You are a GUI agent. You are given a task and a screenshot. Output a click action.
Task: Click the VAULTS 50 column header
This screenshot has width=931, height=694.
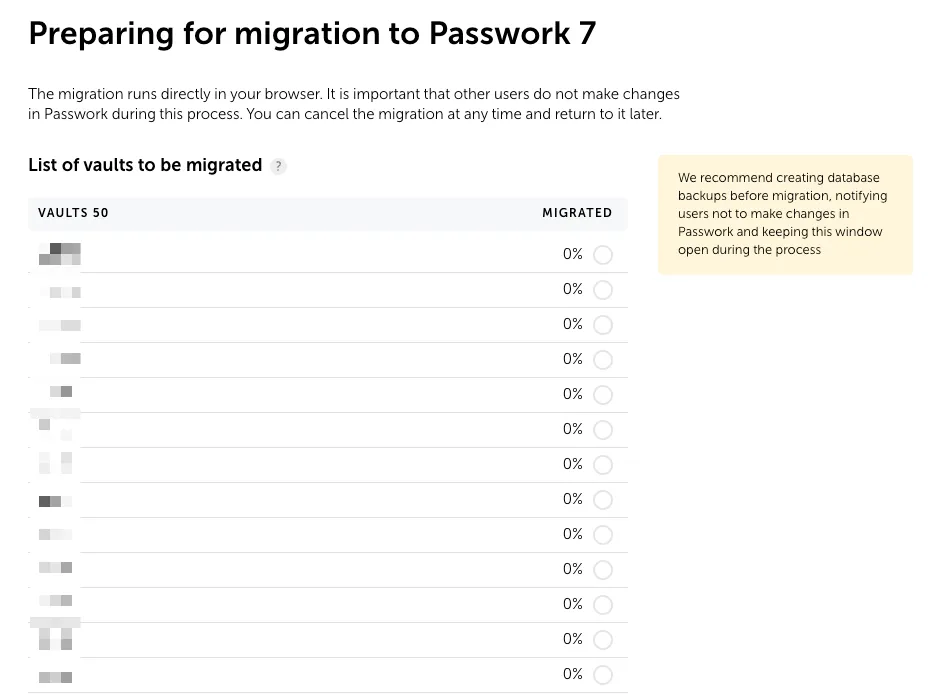pyautogui.click(x=73, y=213)
